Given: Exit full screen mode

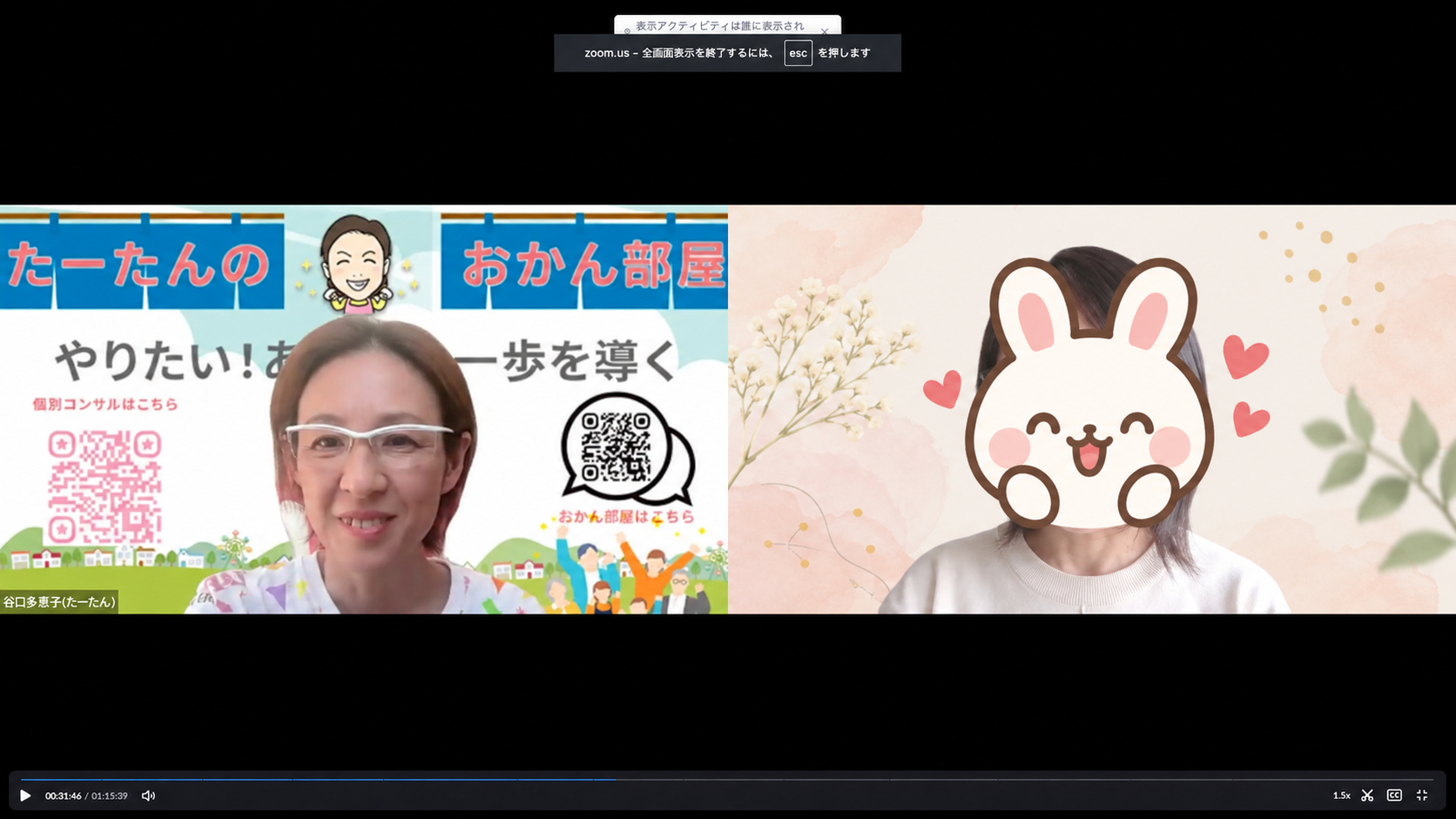Looking at the screenshot, I should click(x=1422, y=796).
